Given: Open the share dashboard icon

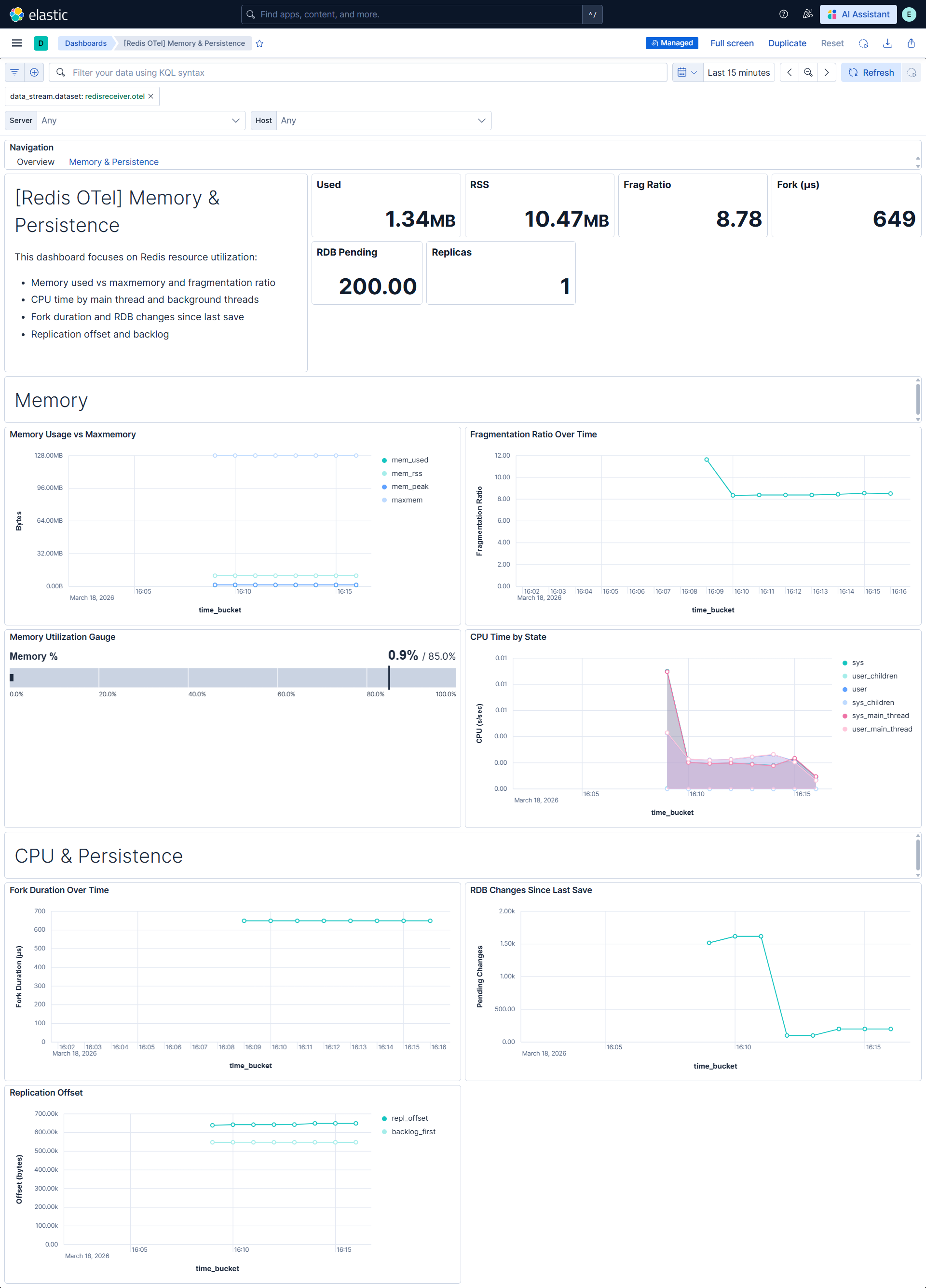Looking at the screenshot, I should tap(911, 43).
